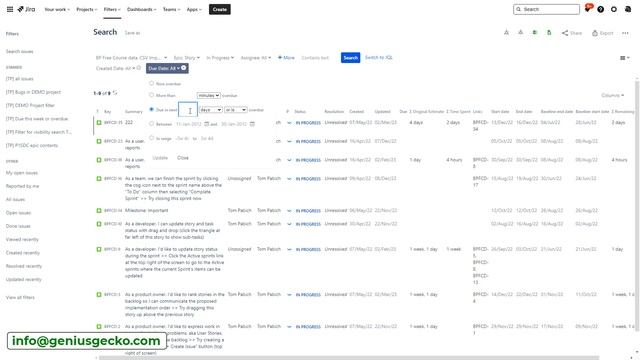Screen dimensions: 640x360
Task: Open the Reported by me filter
Action: [x=22, y=186]
